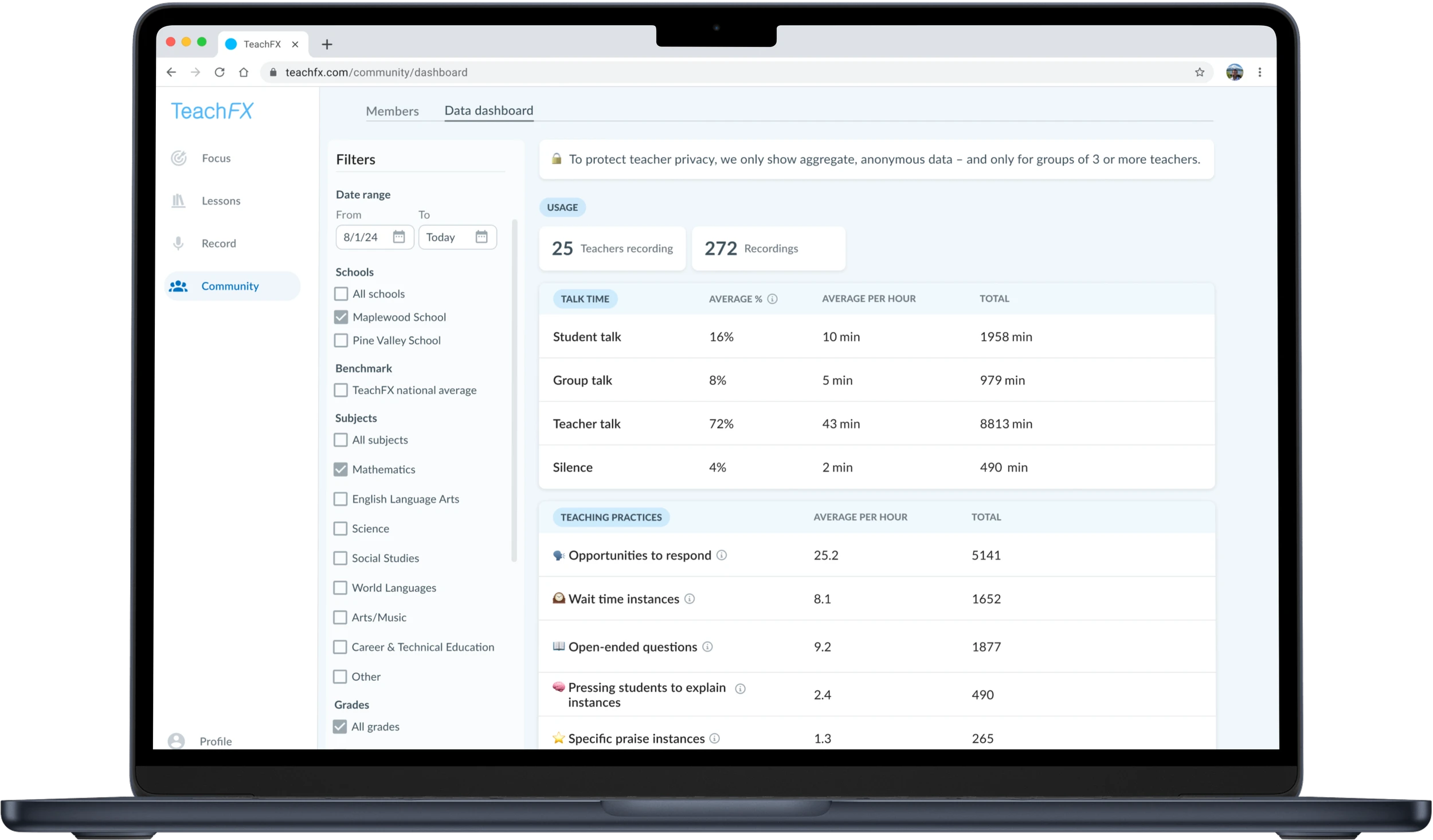Open the From date calendar picker

(399, 237)
